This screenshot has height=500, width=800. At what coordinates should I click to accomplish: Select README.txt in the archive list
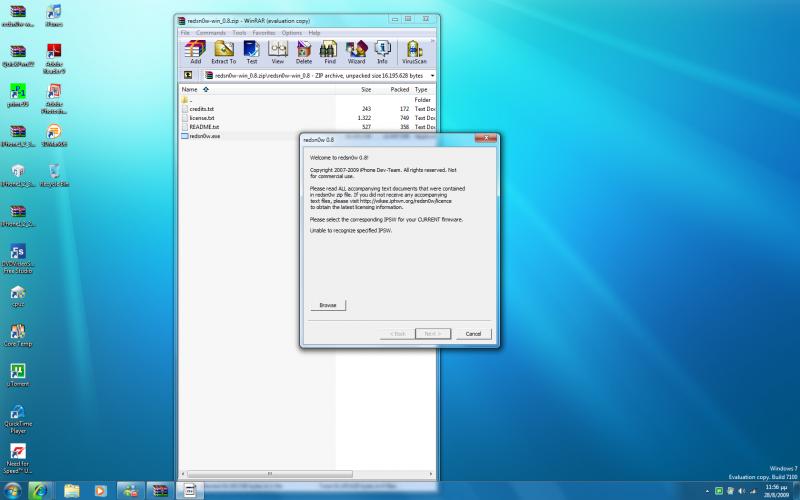click(308, 127)
